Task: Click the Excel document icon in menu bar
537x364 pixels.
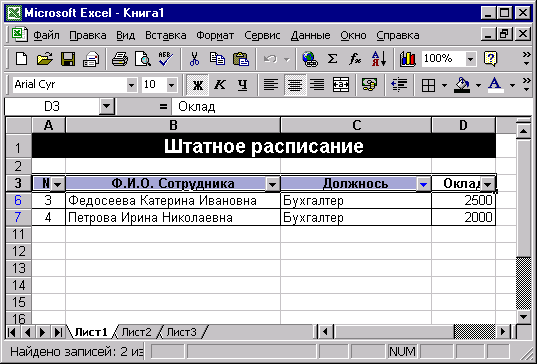Action: coord(20,35)
